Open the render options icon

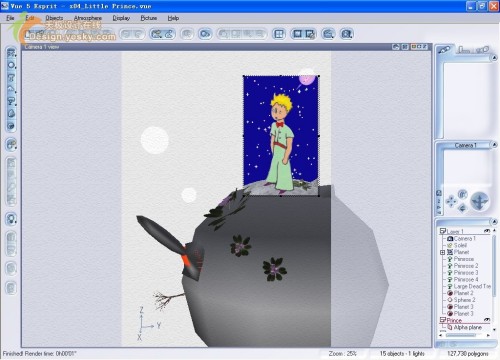click(310, 34)
